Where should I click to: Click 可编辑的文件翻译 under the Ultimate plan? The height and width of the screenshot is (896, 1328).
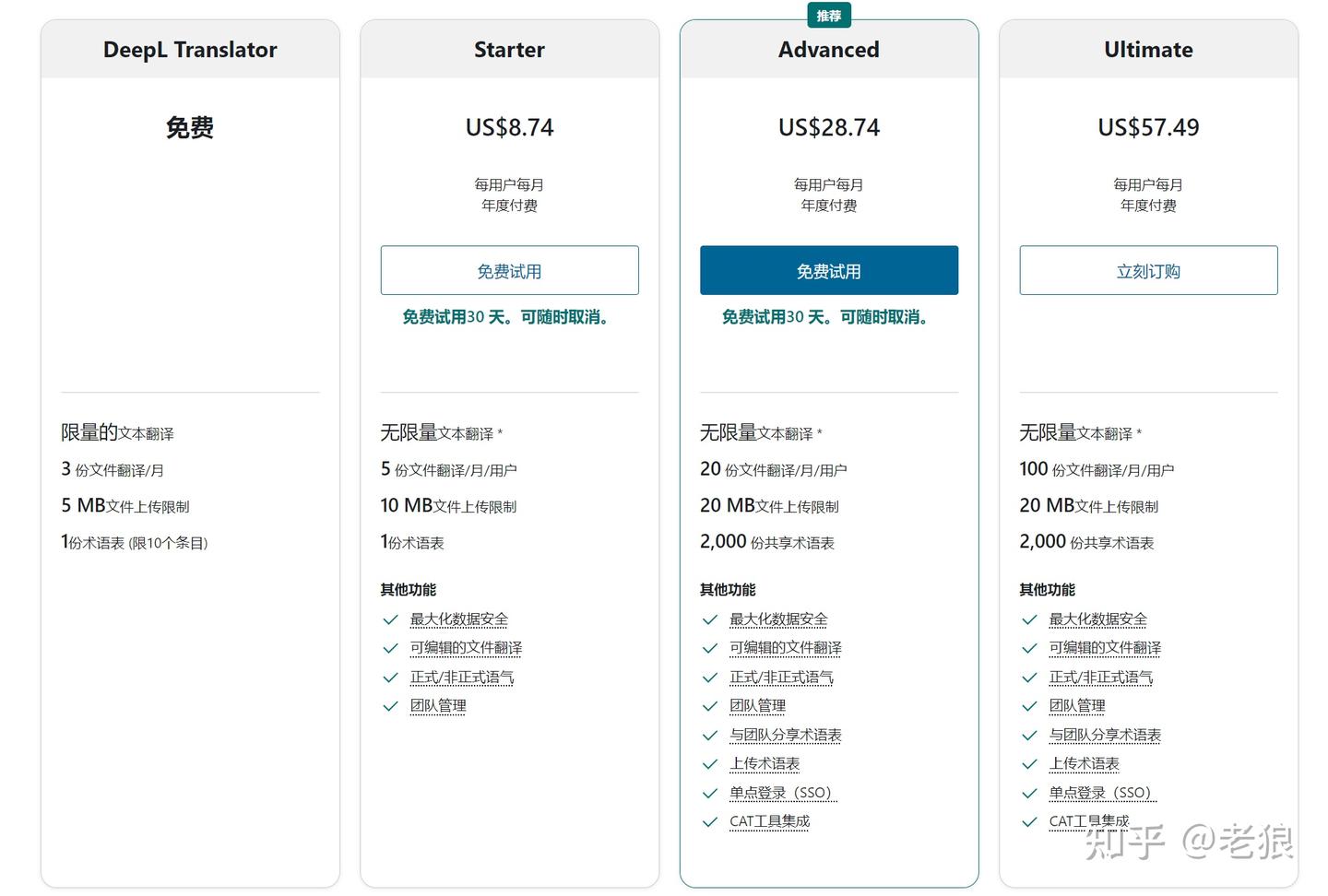click(x=1105, y=648)
